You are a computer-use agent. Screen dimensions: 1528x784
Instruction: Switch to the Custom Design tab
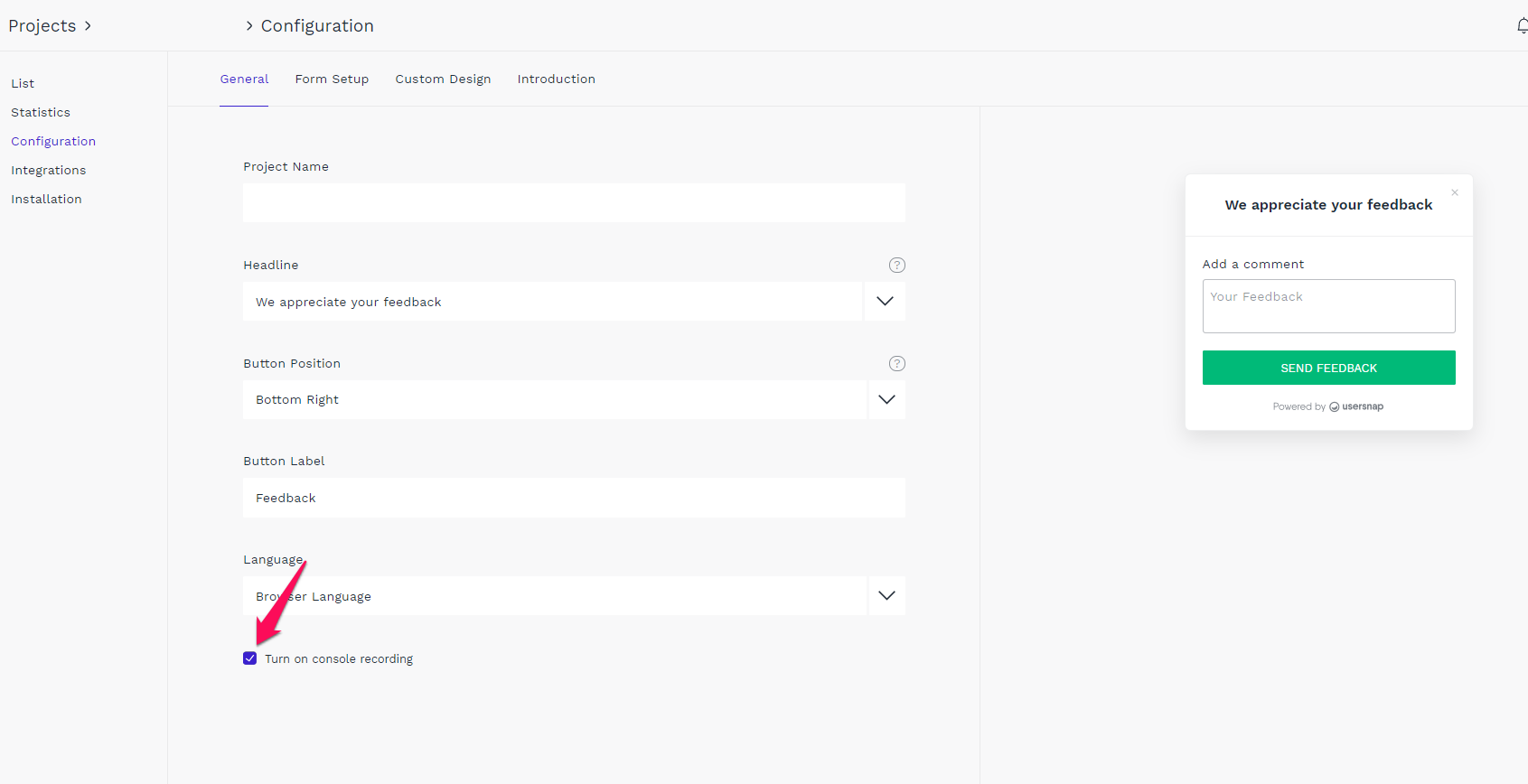pyautogui.click(x=443, y=79)
